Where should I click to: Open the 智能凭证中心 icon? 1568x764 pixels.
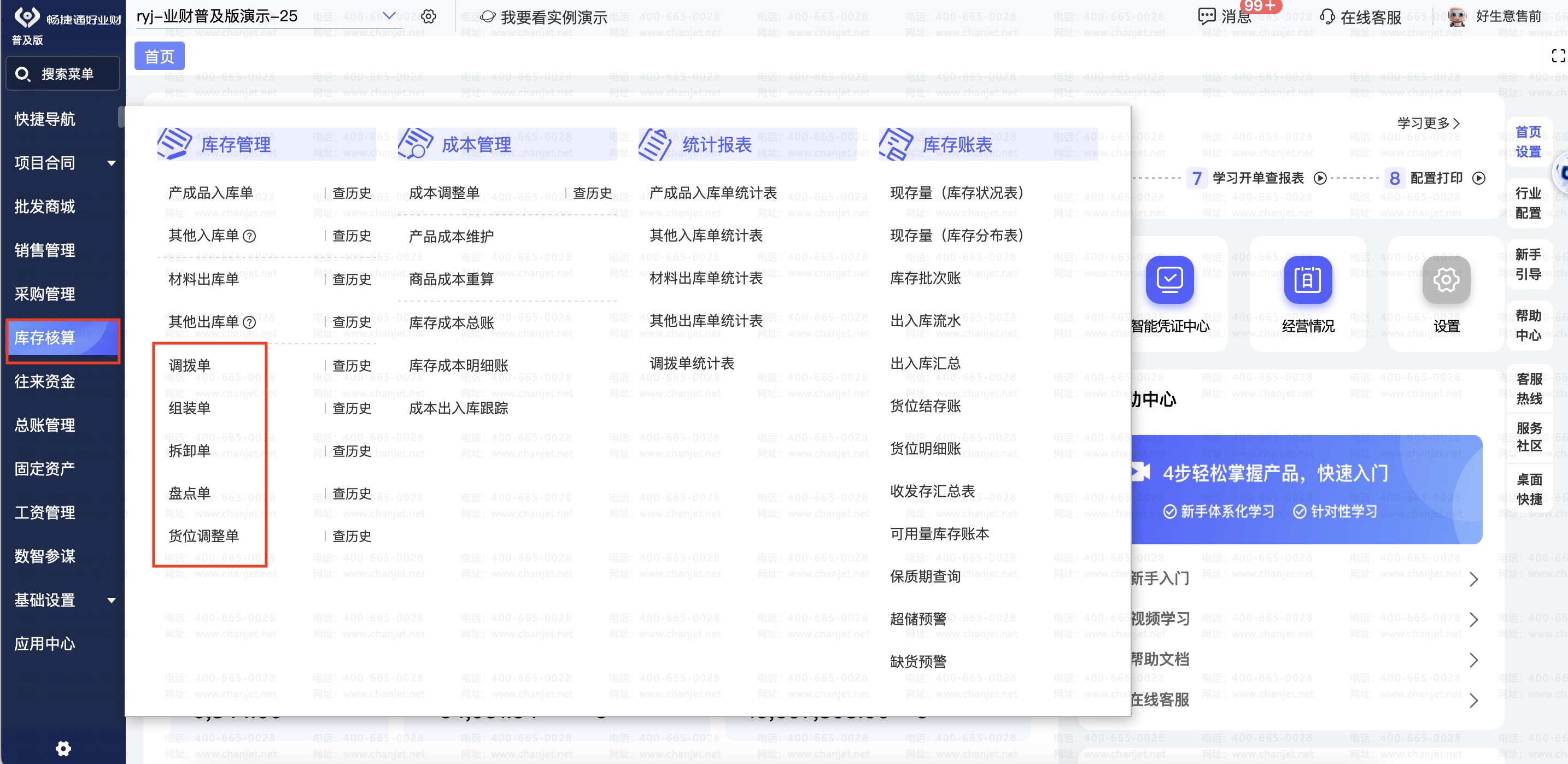click(x=1169, y=280)
